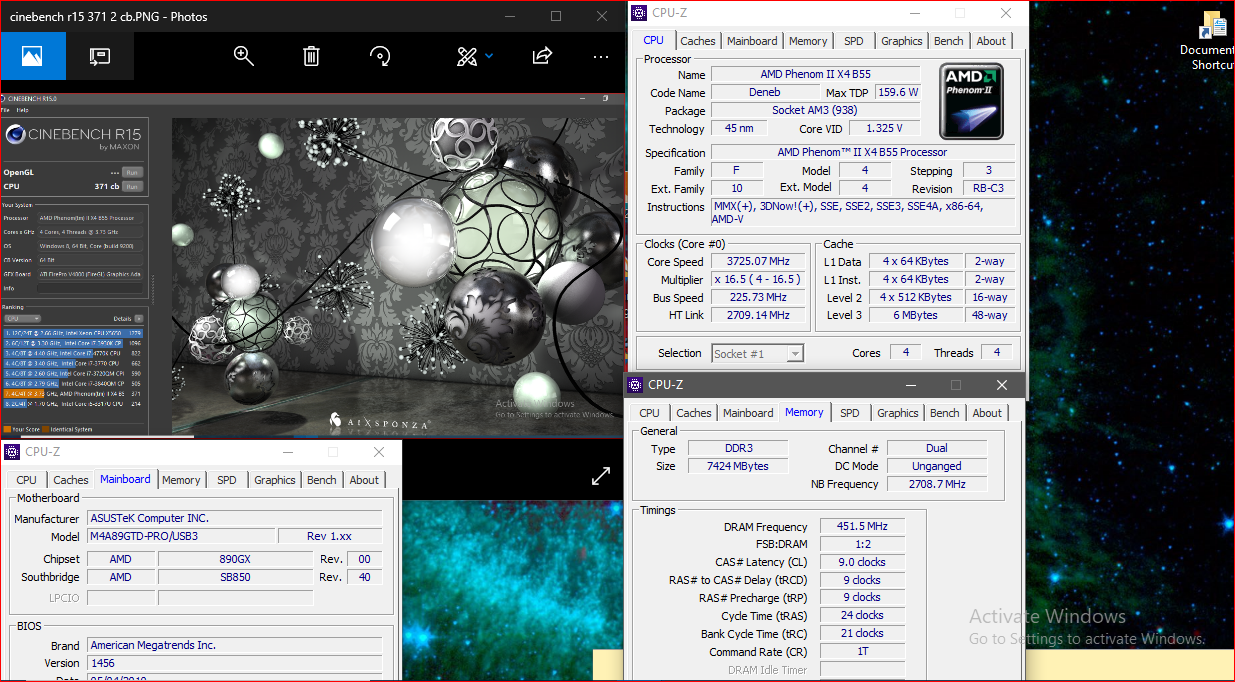Select Caches tab in the Memory CPU-Z window
Viewport: 1235px width, 682px height.
coord(694,413)
